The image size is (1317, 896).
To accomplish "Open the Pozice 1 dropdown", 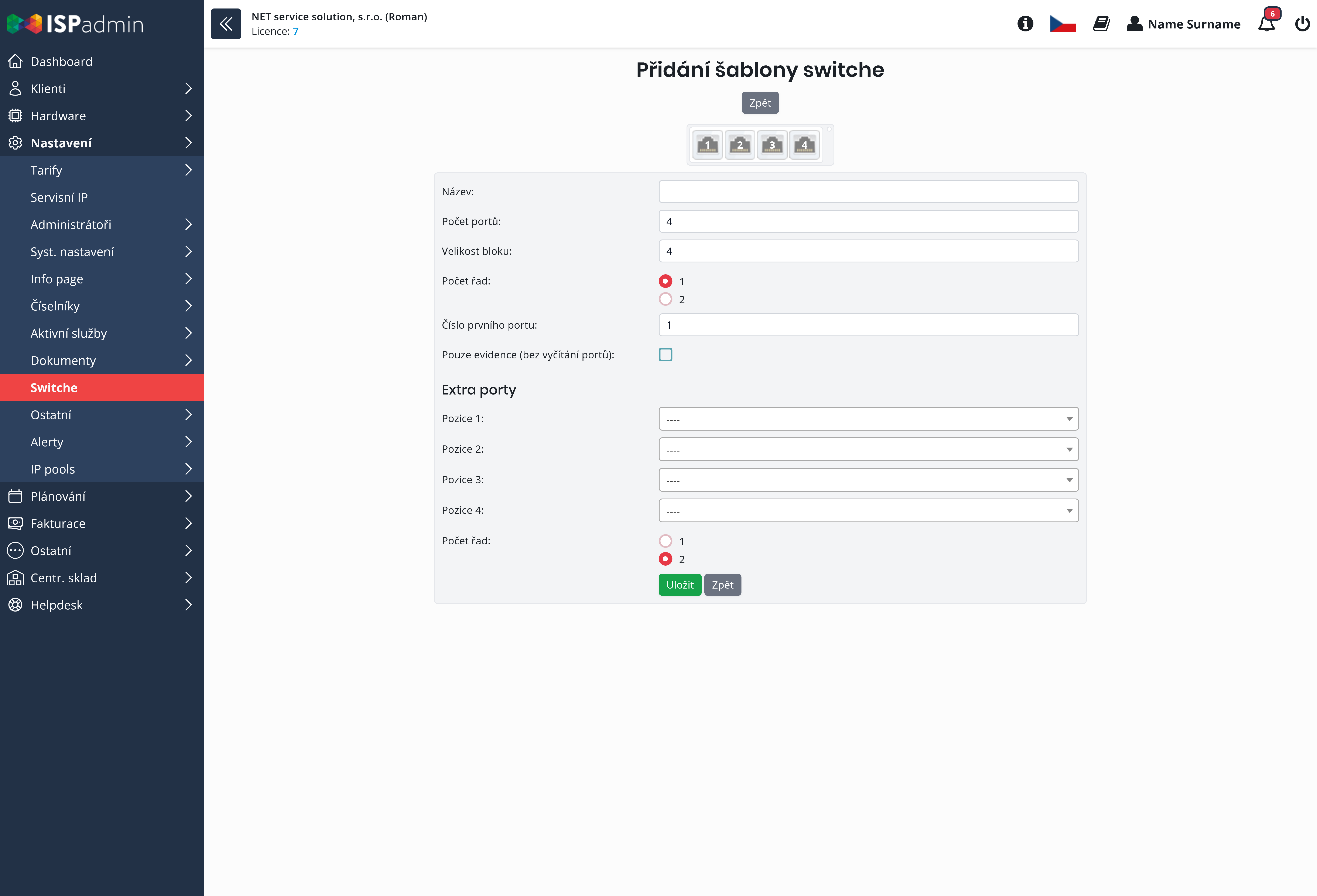I will coord(868,418).
